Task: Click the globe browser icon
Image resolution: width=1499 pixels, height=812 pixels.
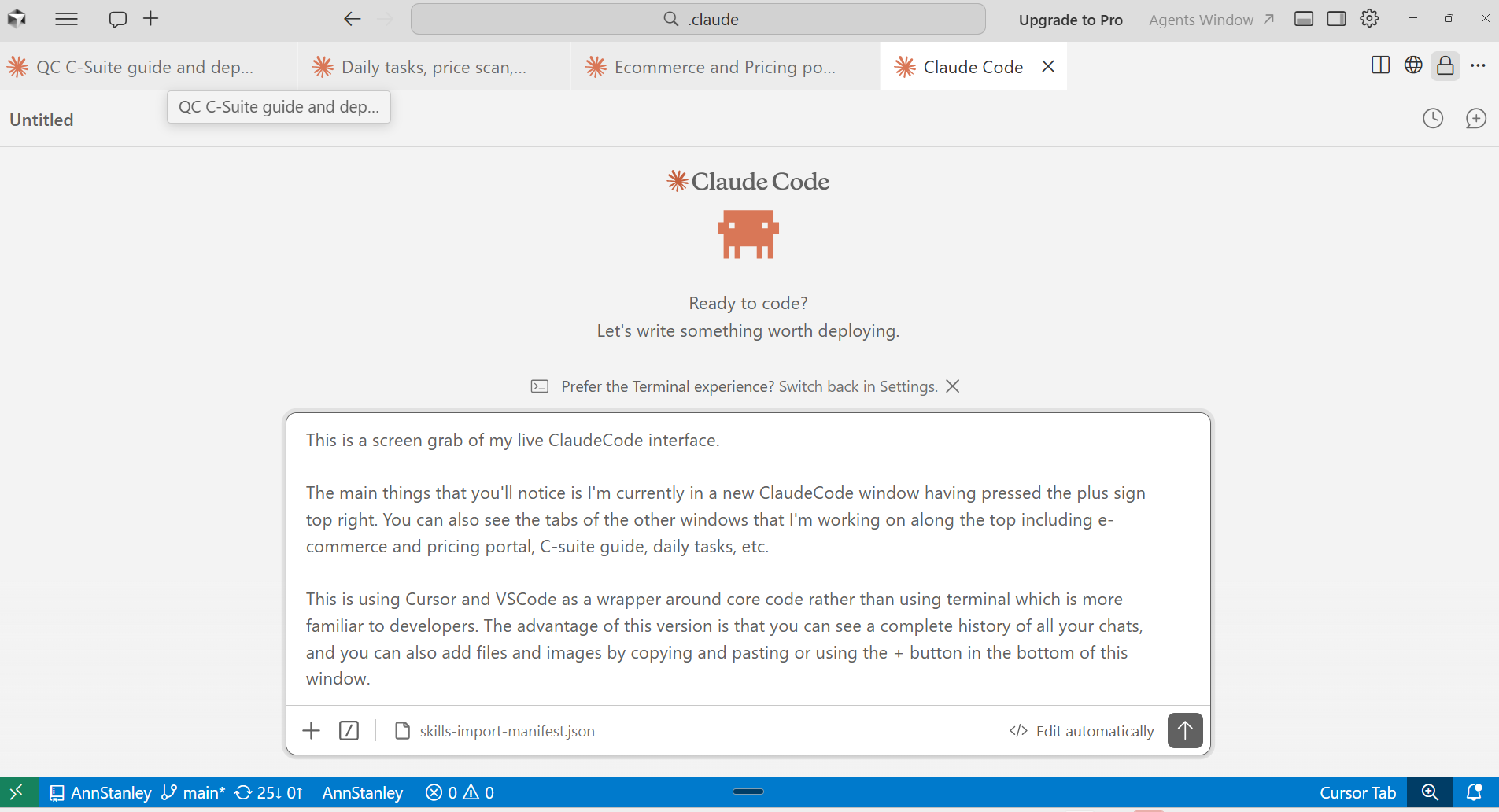Action: [1413, 65]
